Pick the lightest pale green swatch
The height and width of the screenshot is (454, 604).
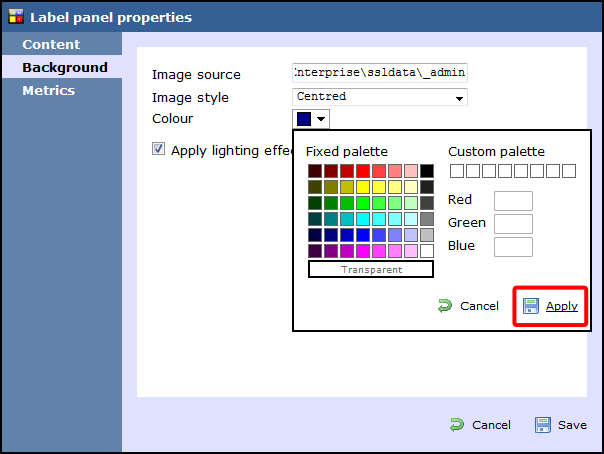click(411, 203)
